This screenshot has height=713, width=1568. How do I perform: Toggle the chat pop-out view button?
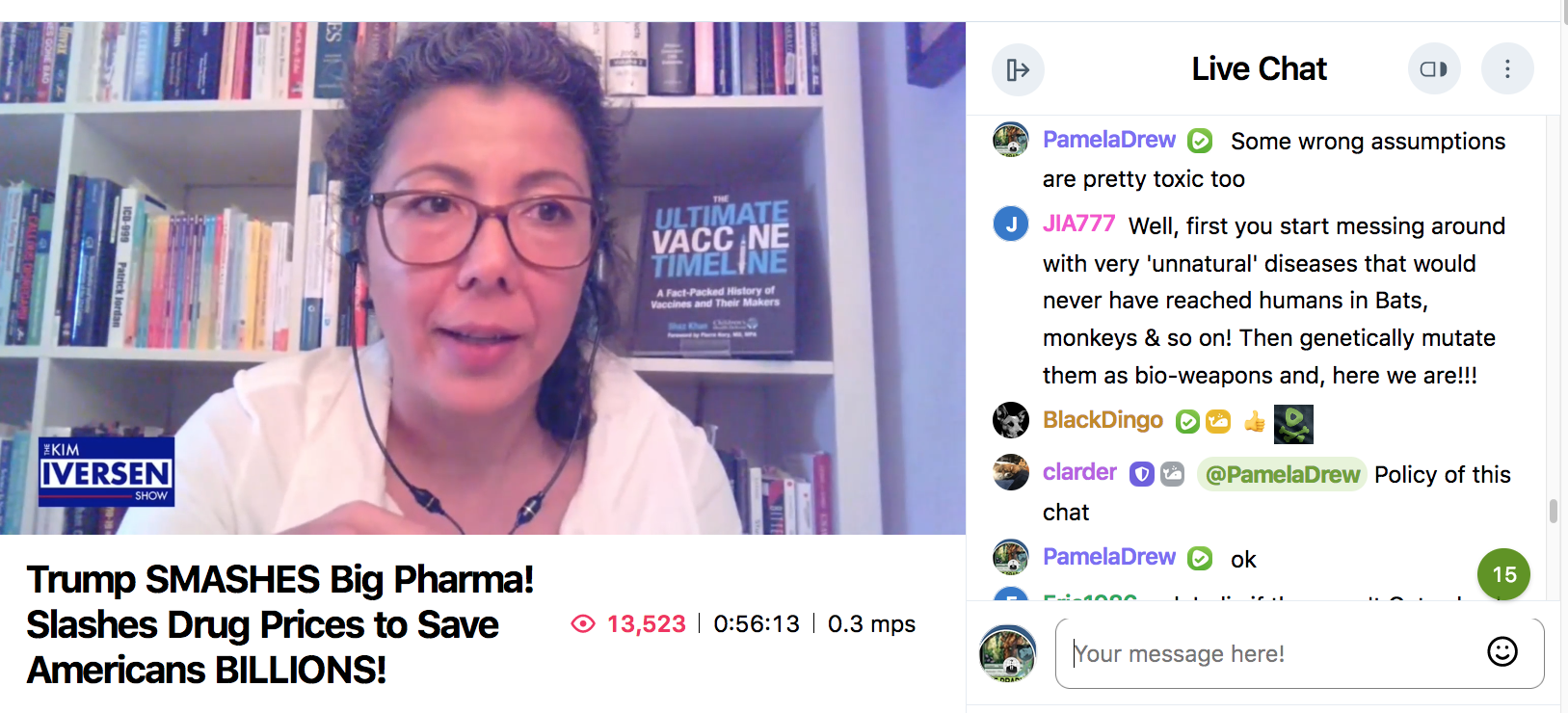point(1434,69)
